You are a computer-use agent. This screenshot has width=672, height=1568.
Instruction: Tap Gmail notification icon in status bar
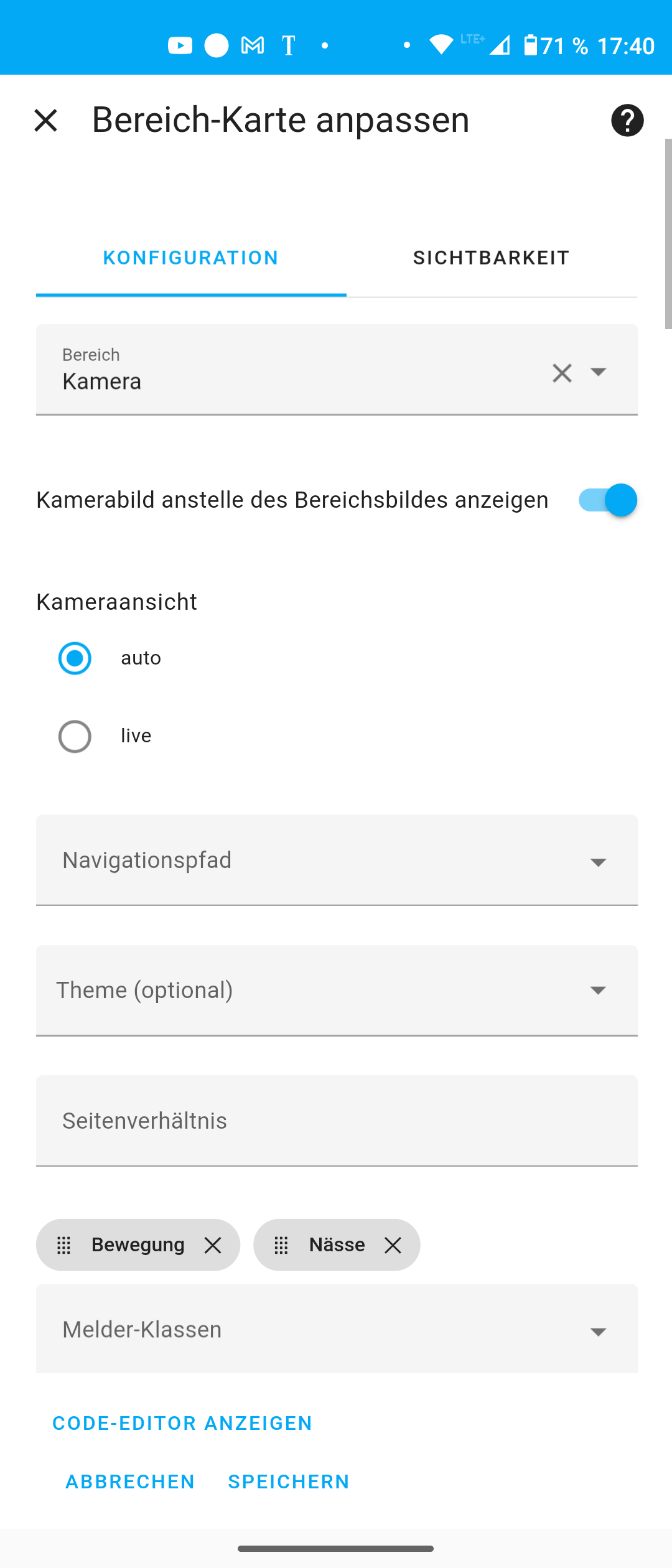tap(253, 45)
